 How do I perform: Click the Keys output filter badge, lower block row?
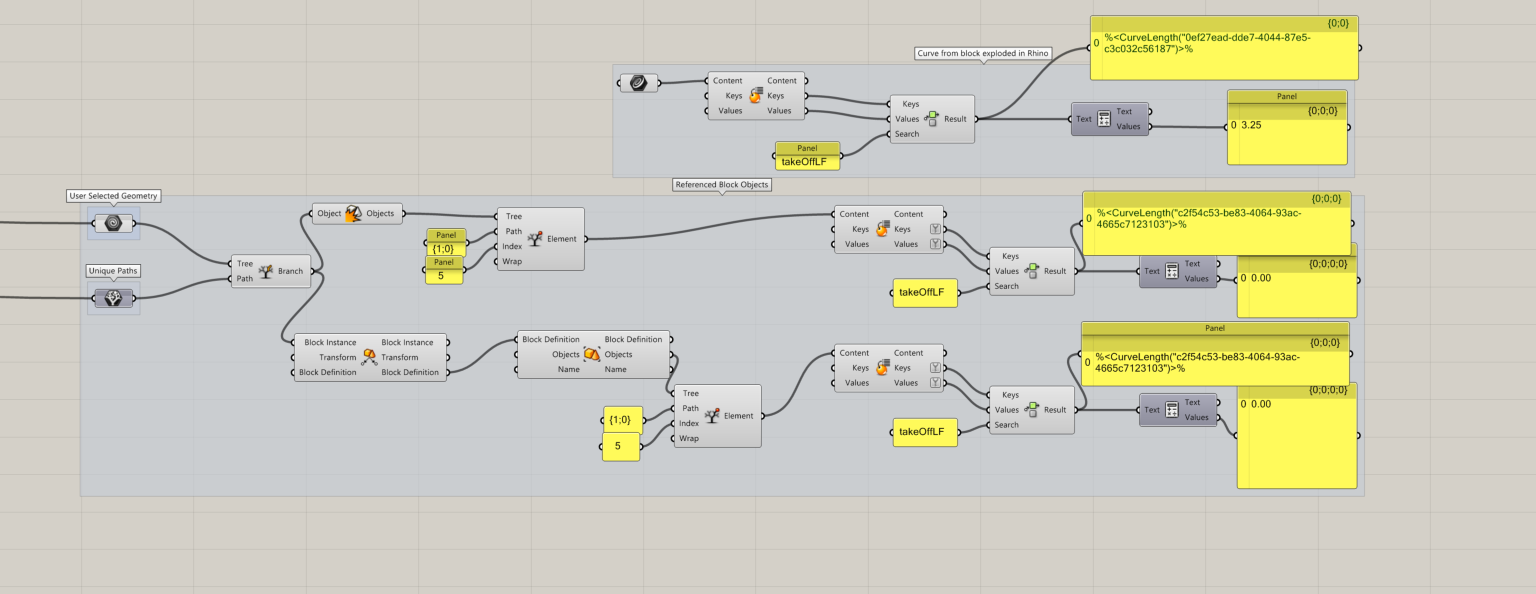point(935,368)
